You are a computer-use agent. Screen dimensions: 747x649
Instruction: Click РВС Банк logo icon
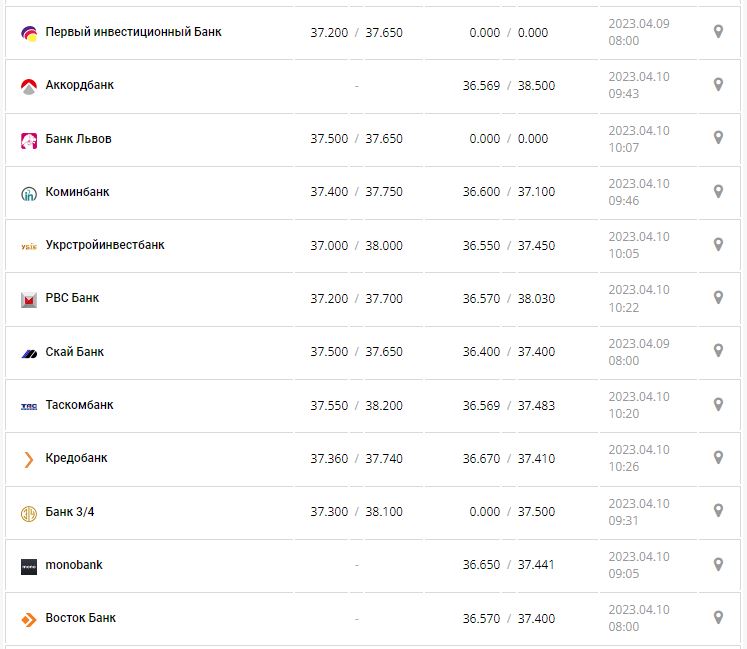pyautogui.click(x=29, y=299)
